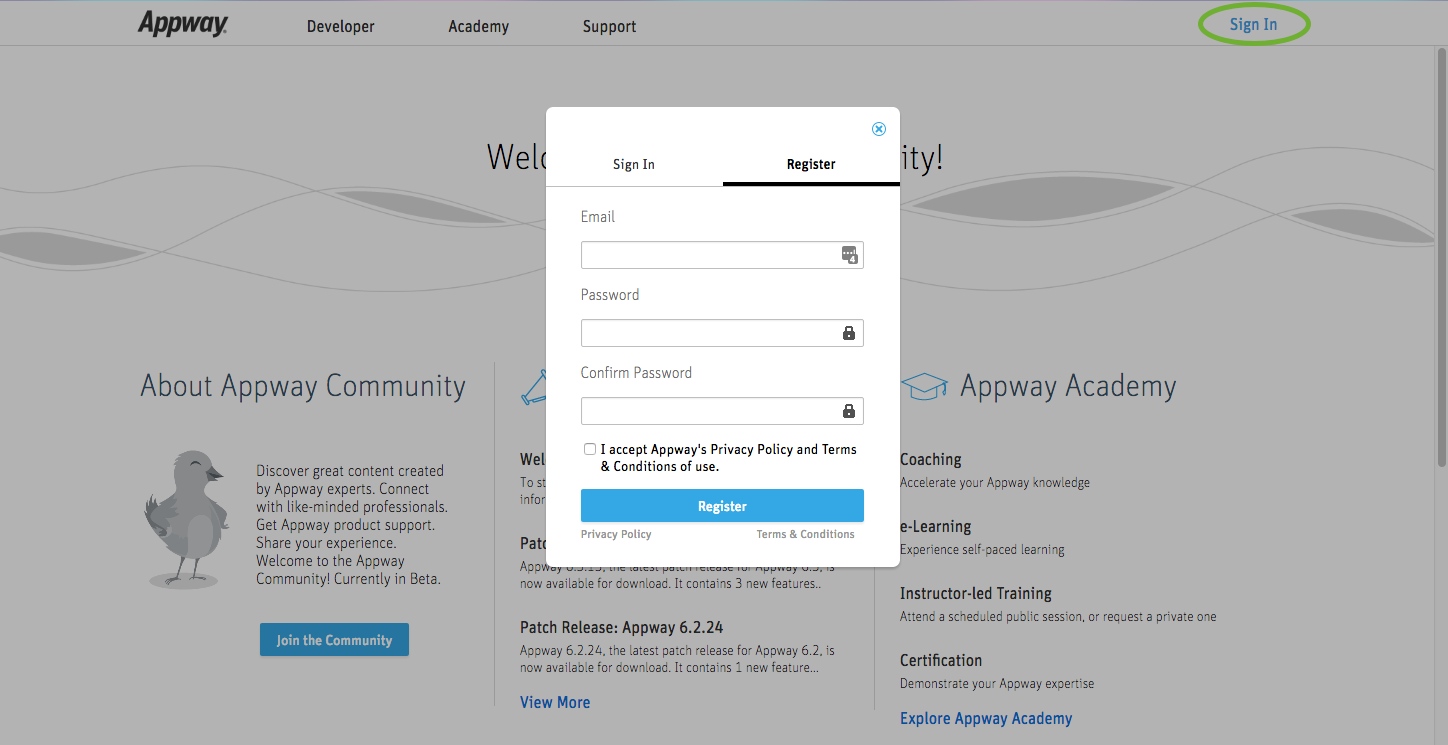The height and width of the screenshot is (745, 1448).
Task: Switch to the Sign In tab
Action: pyautogui.click(x=634, y=164)
